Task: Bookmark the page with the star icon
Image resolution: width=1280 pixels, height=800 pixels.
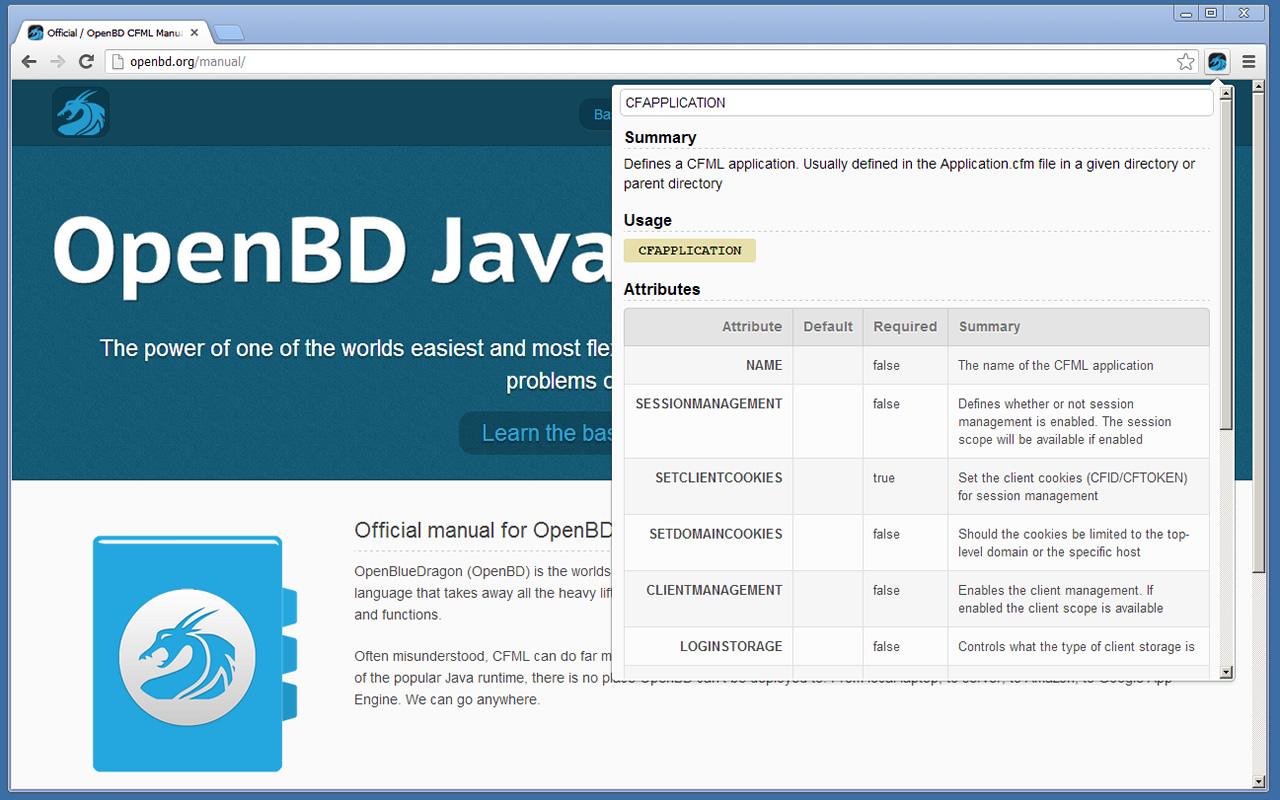Action: click(x=1186, y=61)
